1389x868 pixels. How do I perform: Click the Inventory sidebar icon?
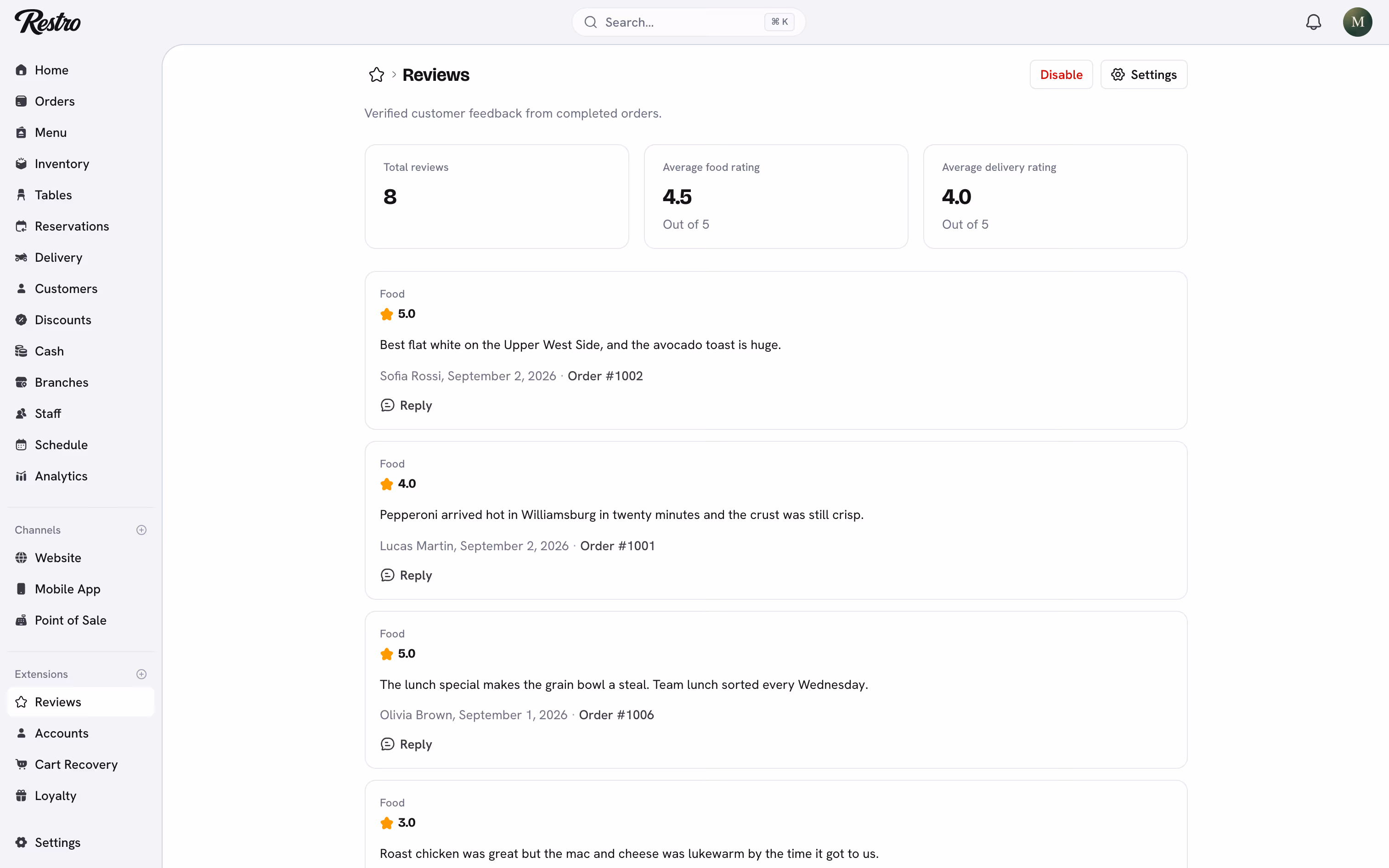21,163
